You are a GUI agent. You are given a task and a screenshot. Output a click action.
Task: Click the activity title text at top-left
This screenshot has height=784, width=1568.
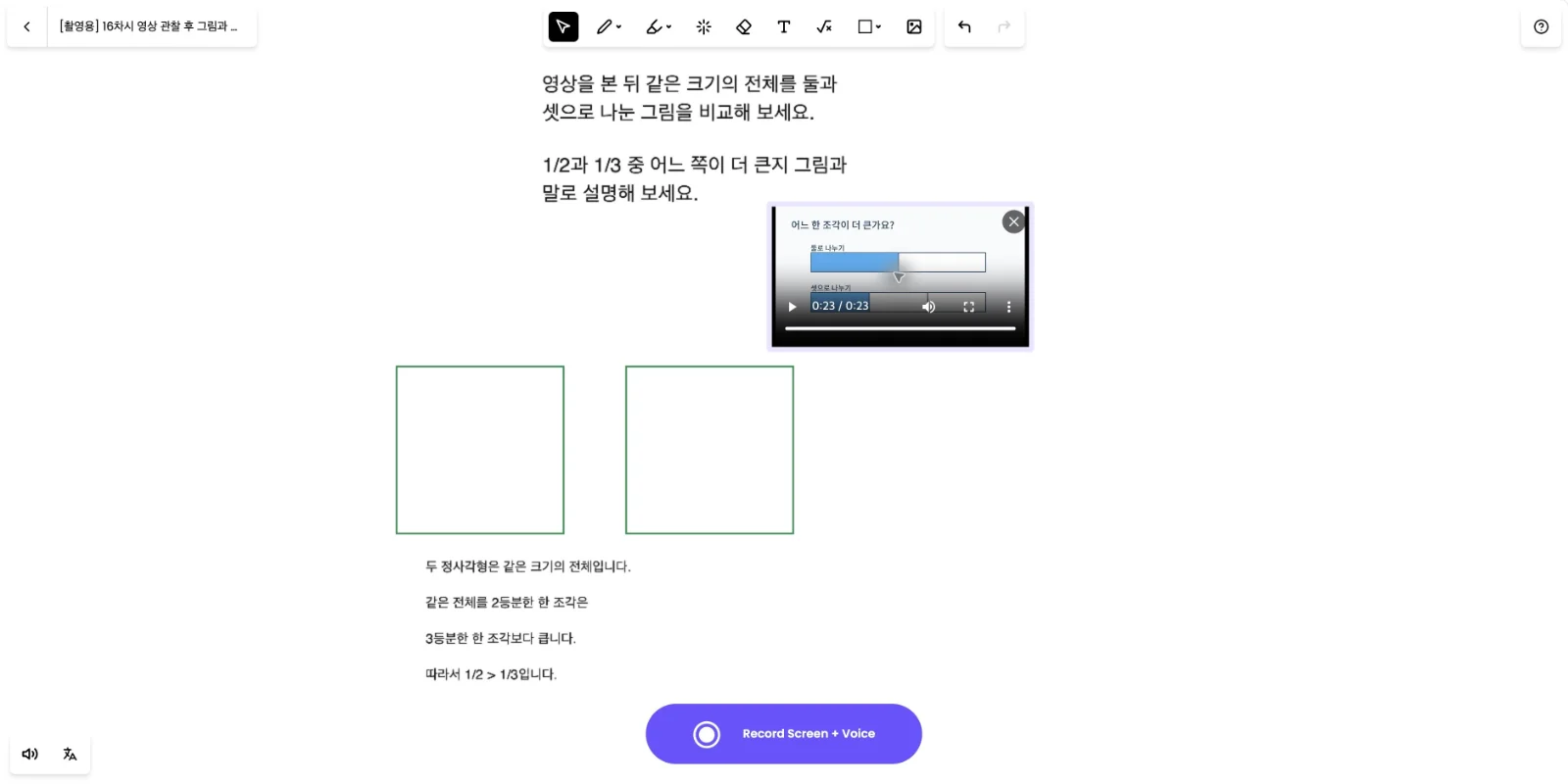click(x=148, y=26)
